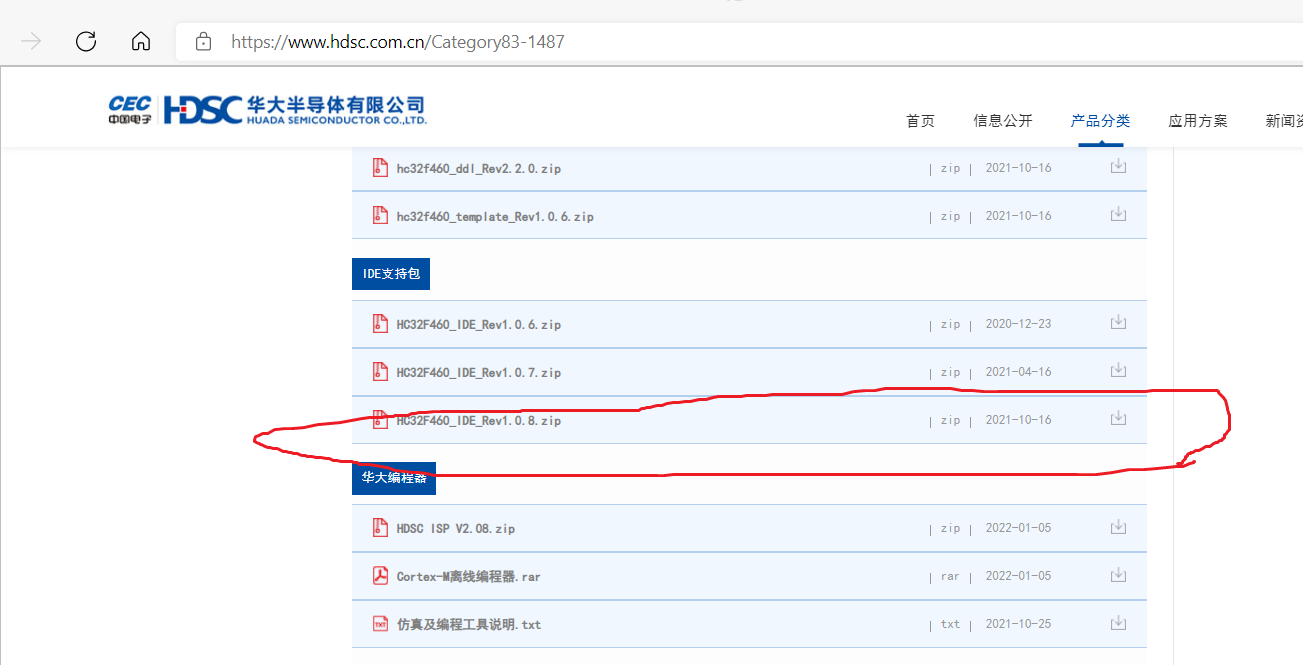This screenshot has width=1303, height=665.
Task: Open 应用方案 menu item
Action: pos(1198,121)
